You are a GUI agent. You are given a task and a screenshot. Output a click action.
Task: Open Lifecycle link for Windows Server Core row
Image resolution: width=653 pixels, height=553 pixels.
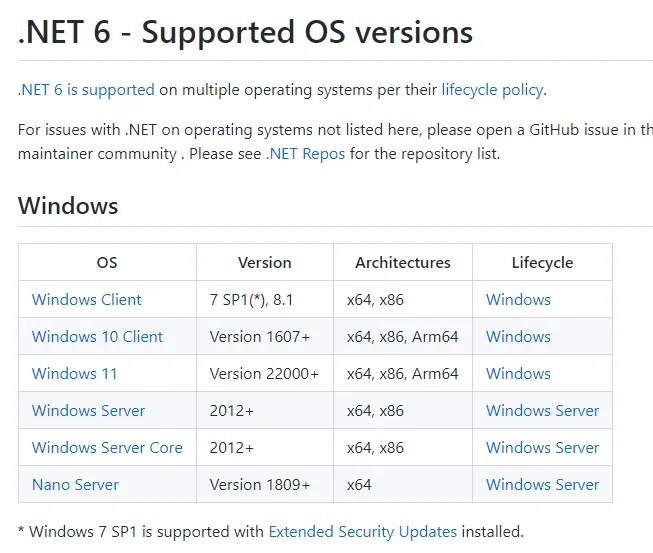tap(542, 447)
